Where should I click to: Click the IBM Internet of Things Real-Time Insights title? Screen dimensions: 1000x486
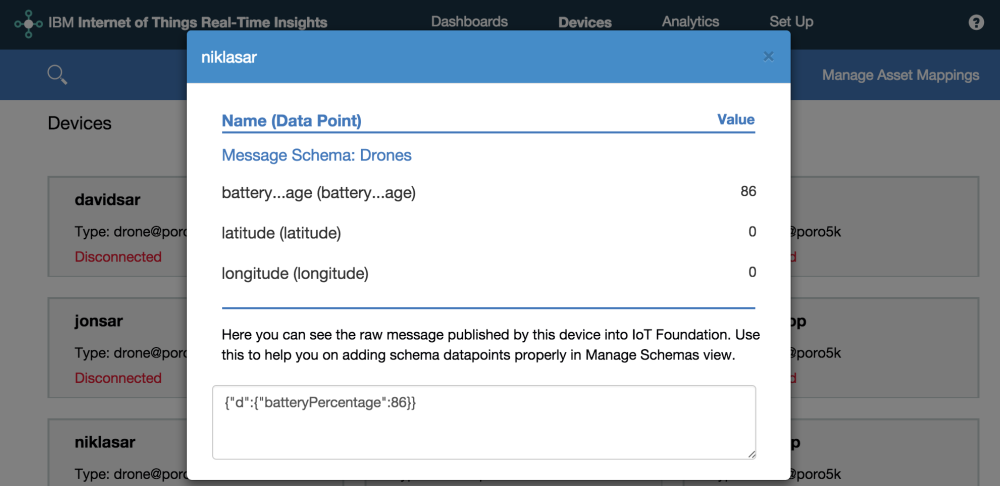coord(188,23)
